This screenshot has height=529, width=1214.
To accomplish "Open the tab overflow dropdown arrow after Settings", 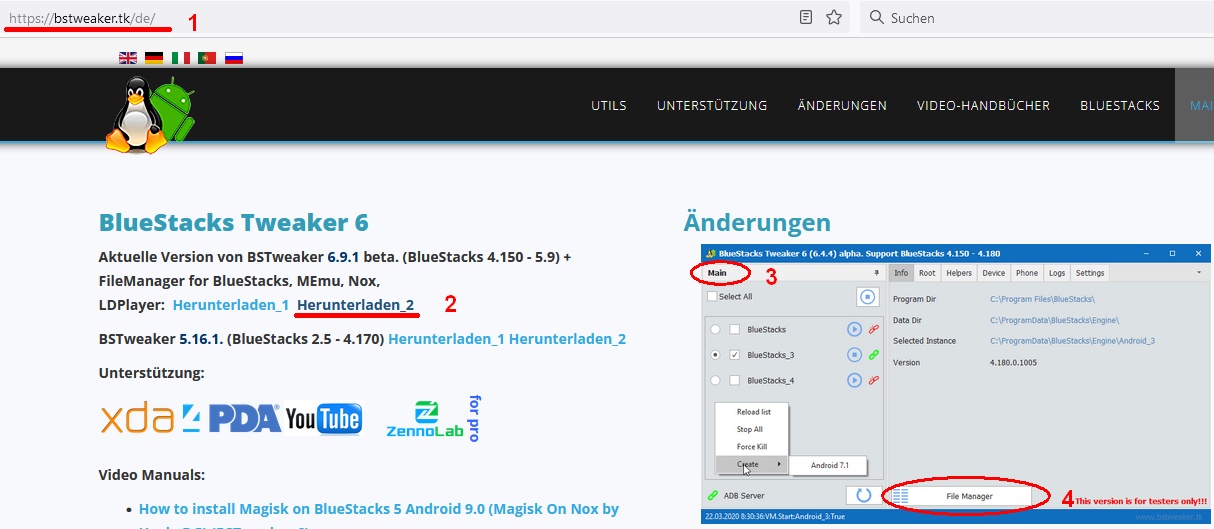I will pos(1199,272).
